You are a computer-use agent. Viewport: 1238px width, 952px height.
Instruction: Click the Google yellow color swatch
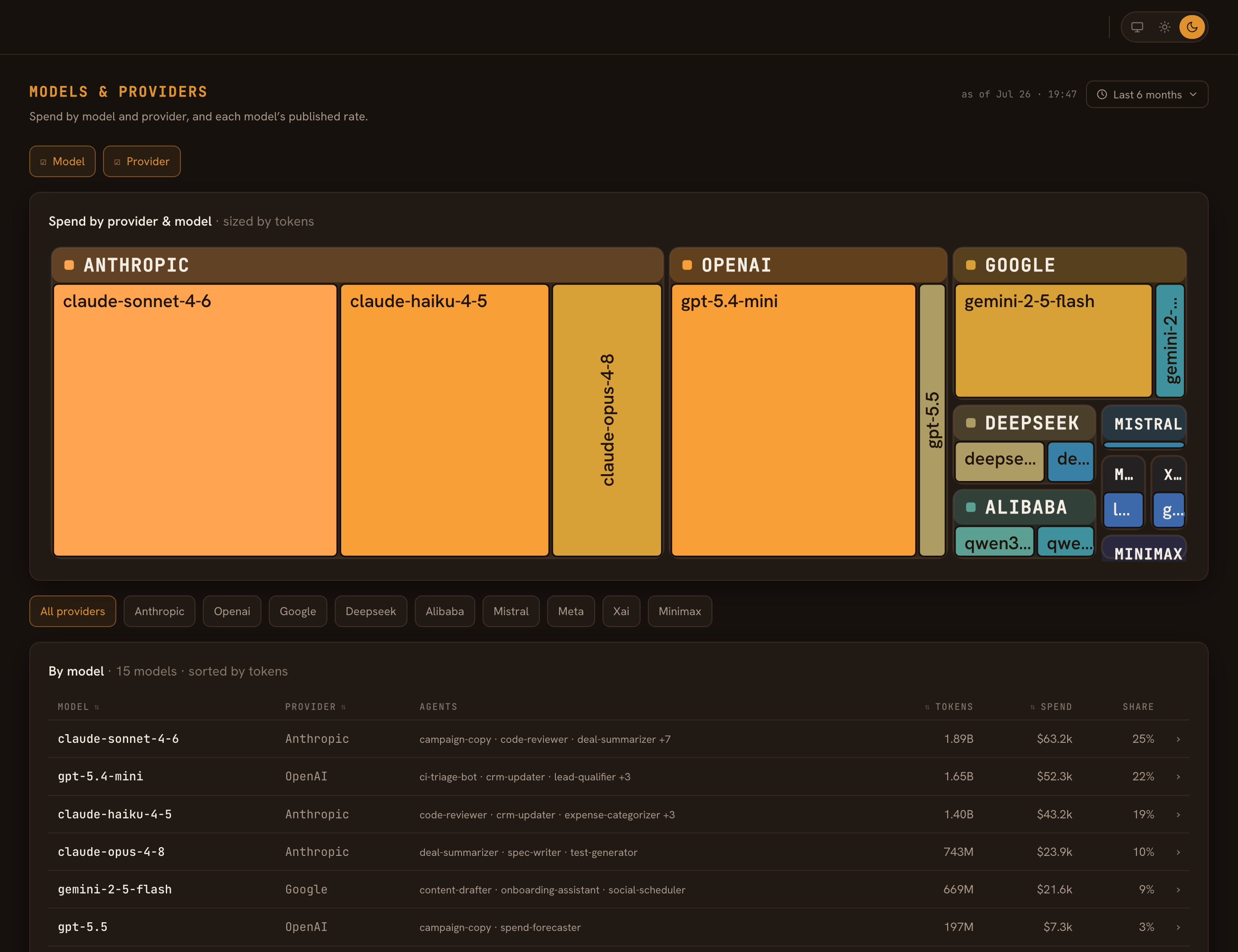coord(971,265)
